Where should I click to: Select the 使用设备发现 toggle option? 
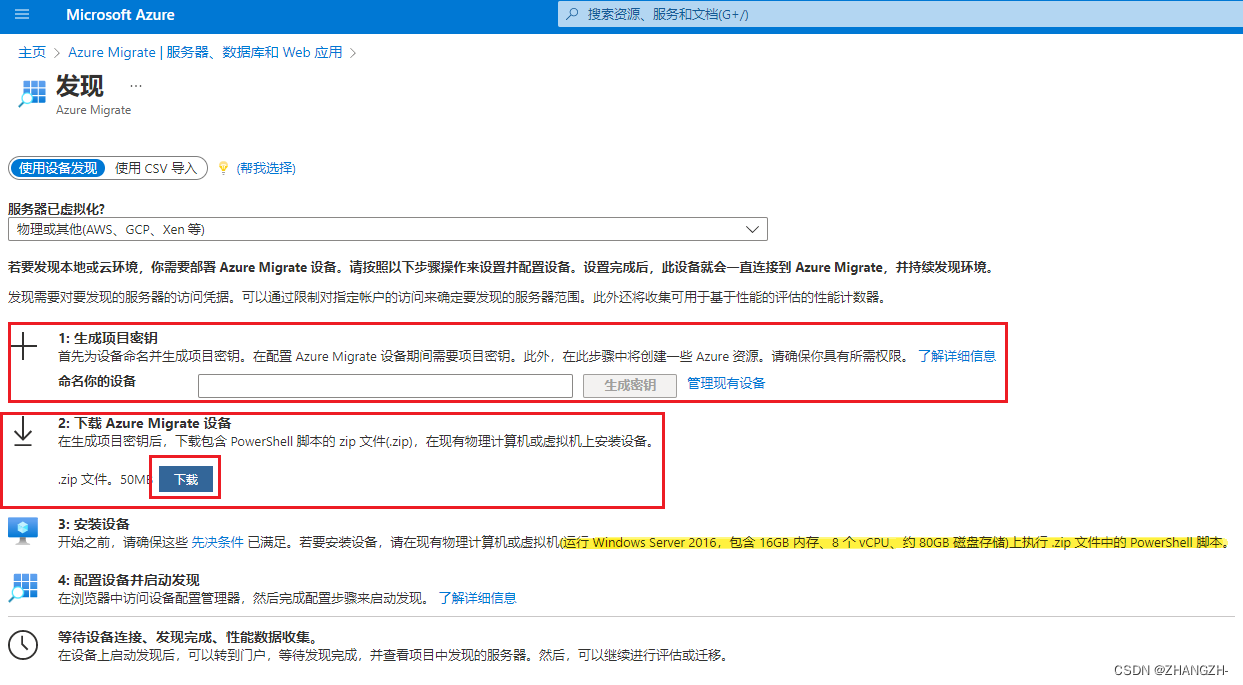point(58,168)
